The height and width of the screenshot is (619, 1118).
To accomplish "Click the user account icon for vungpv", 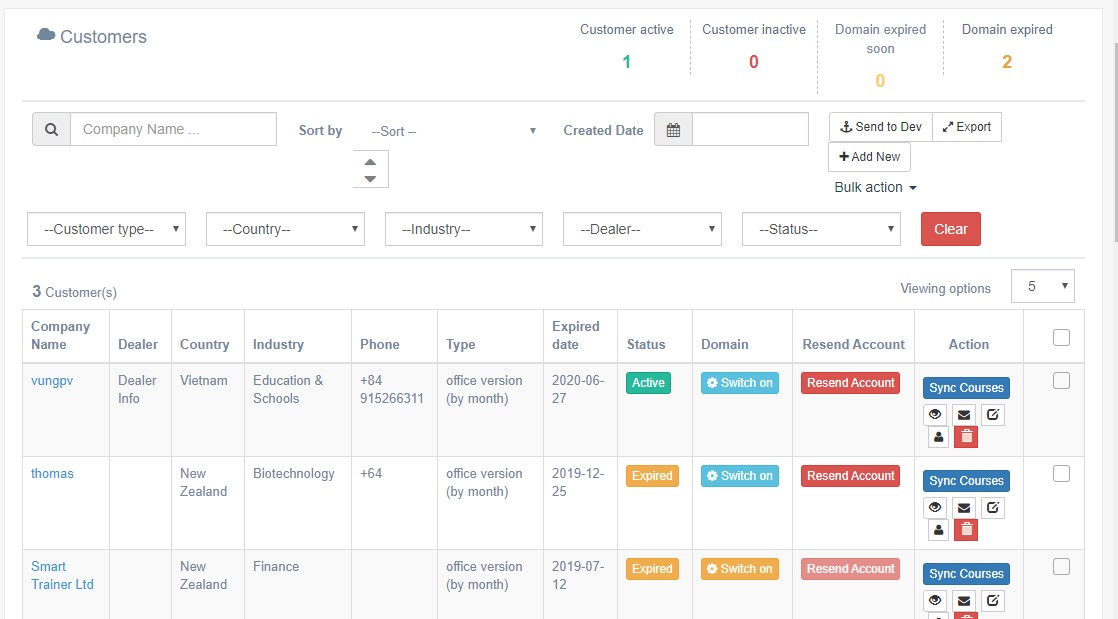I will click(938, 437).
